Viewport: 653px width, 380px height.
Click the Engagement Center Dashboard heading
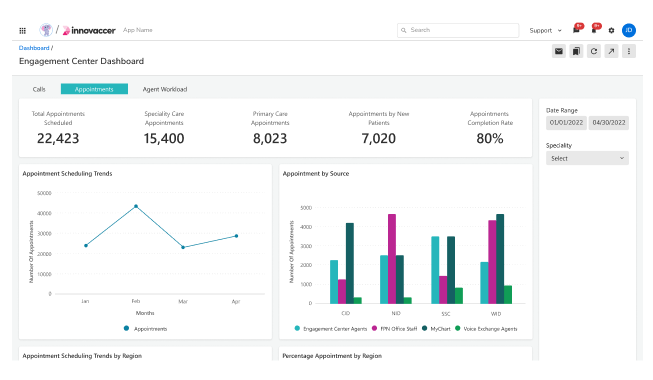coord(82,61)
